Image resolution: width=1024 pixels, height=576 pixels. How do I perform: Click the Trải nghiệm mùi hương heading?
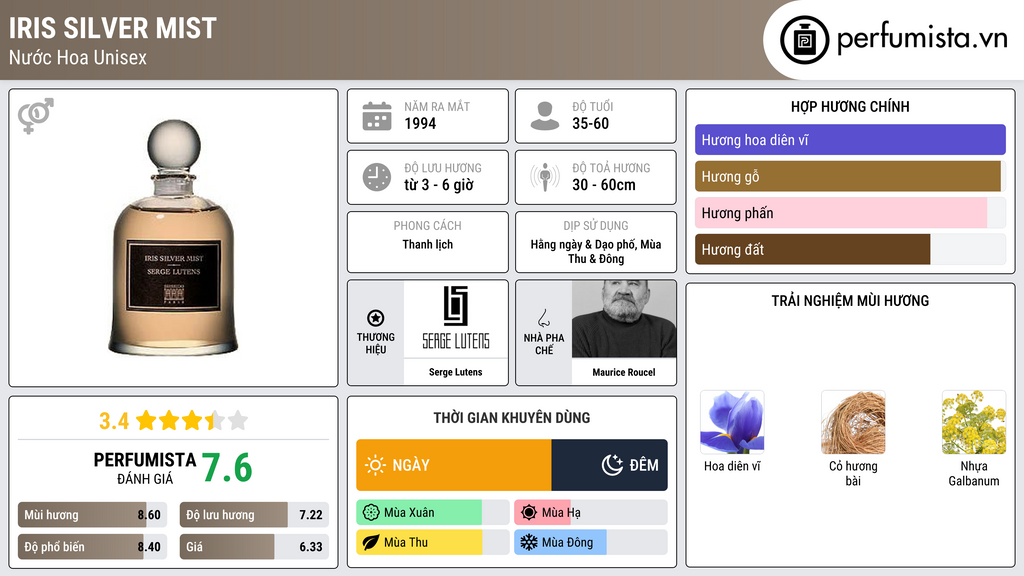tap(850, 300)
